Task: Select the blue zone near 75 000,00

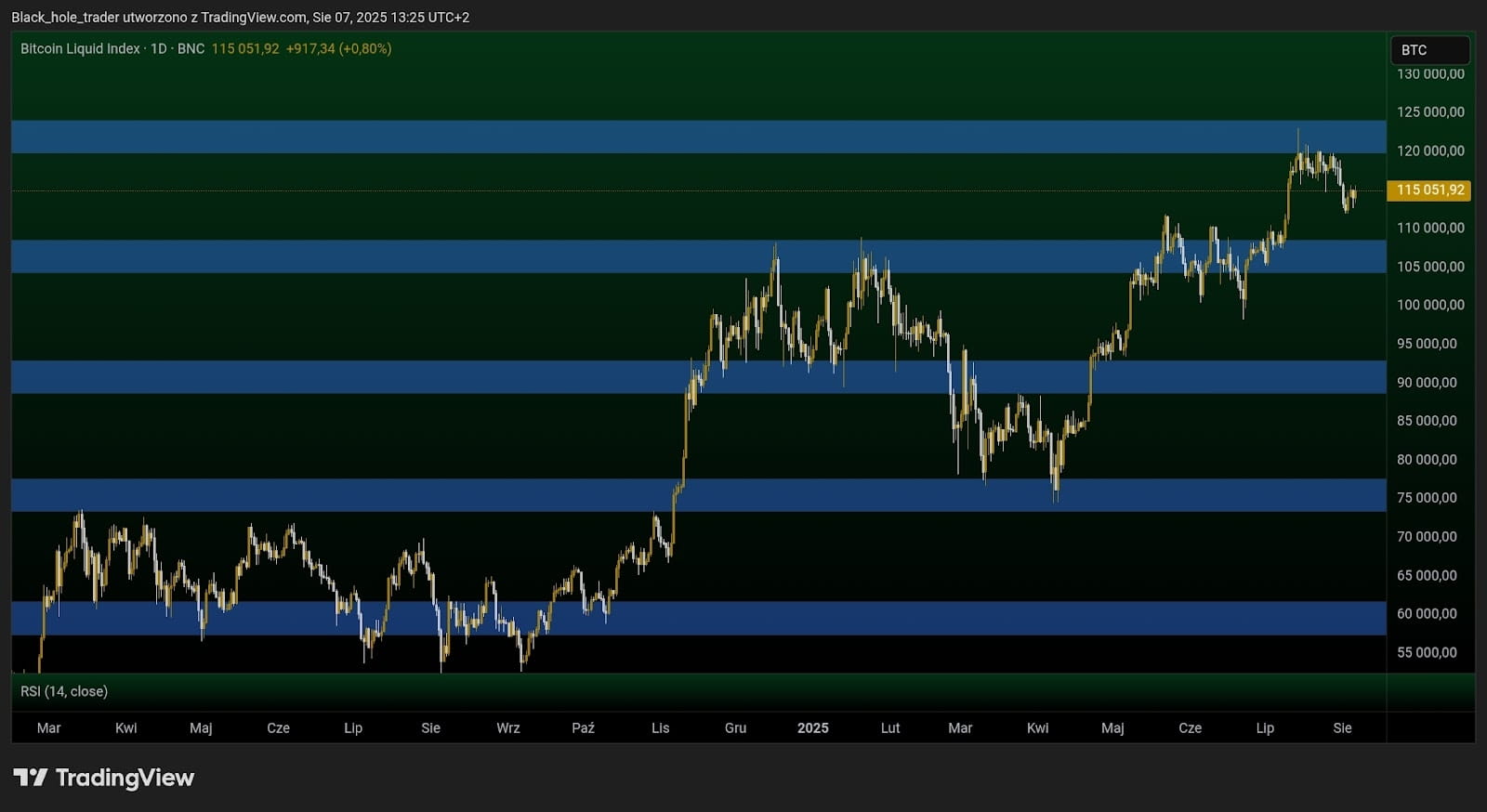Action: coord(699,495)
